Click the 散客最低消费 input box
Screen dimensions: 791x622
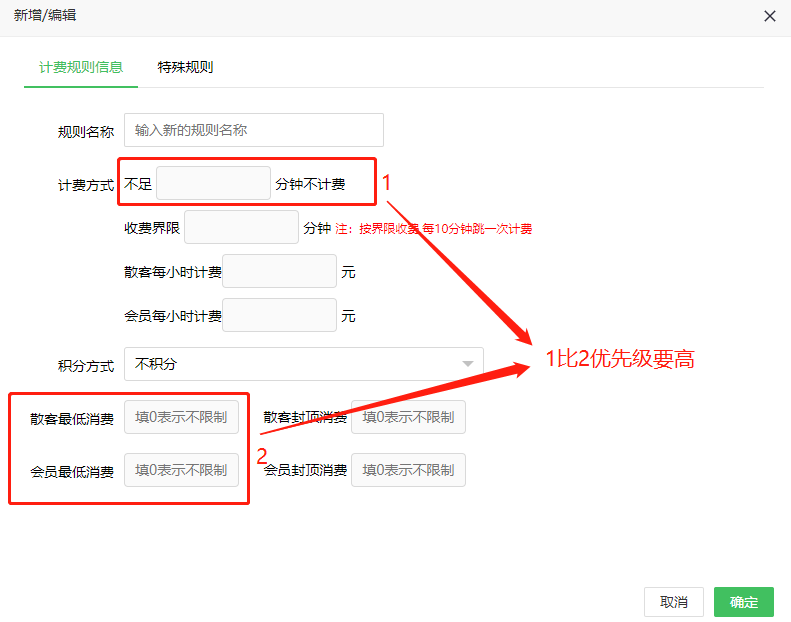click(181, 417)
